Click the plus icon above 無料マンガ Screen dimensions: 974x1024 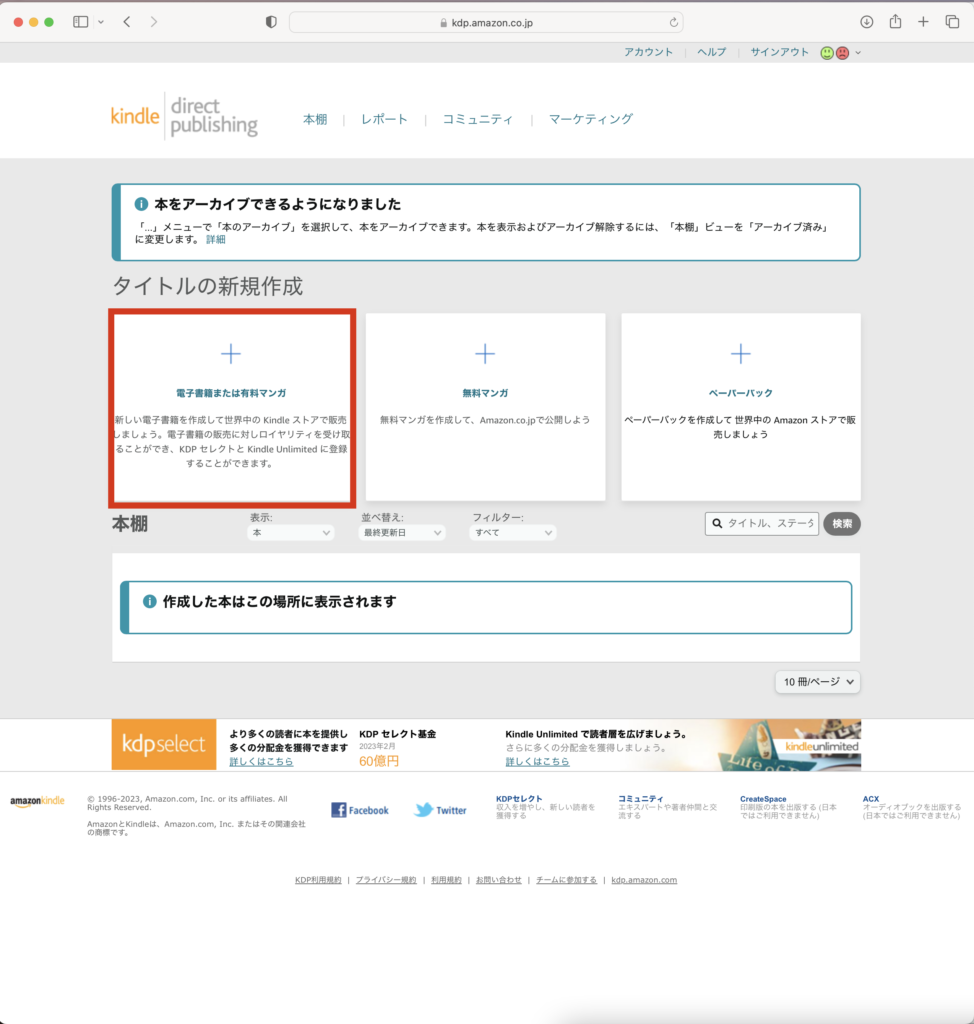pos(485,354)
